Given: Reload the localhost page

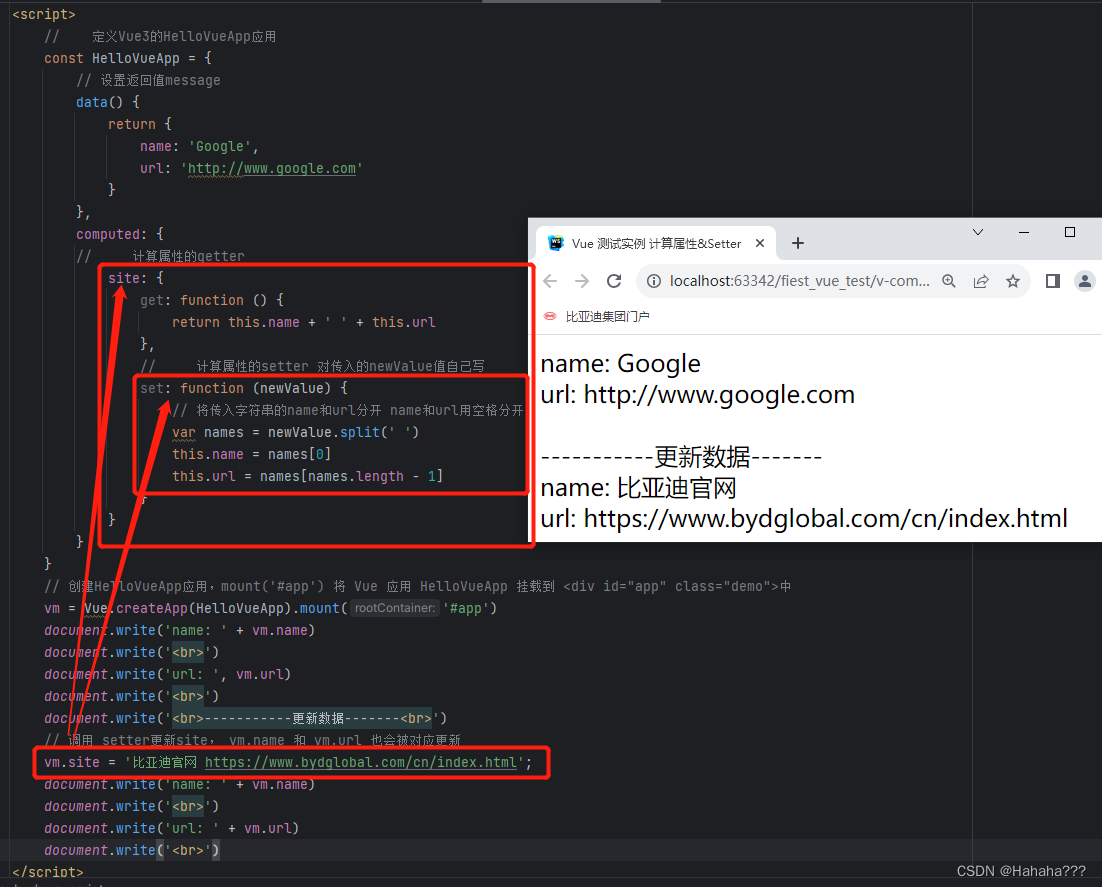Looking at the screenshot, I should (x=614, y=281).
